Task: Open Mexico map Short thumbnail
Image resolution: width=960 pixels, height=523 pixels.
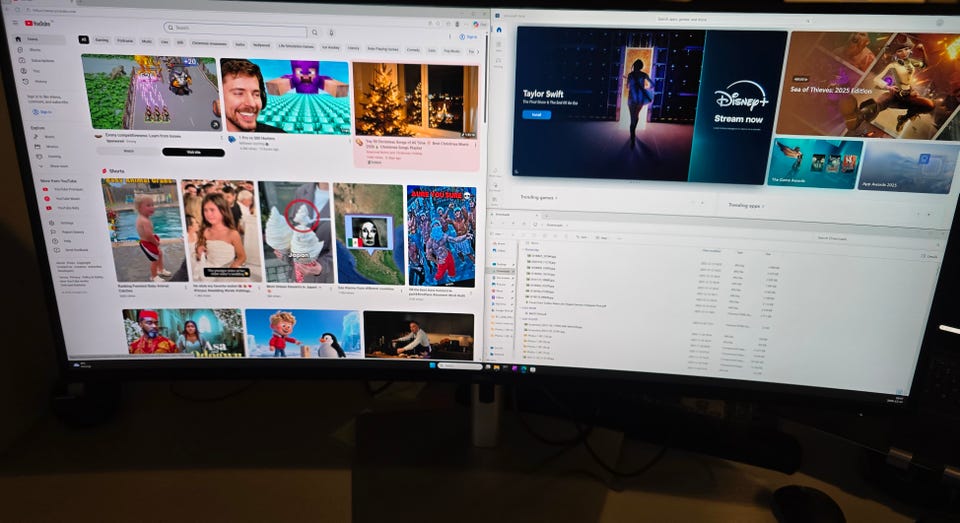Action: click(369, 235)
